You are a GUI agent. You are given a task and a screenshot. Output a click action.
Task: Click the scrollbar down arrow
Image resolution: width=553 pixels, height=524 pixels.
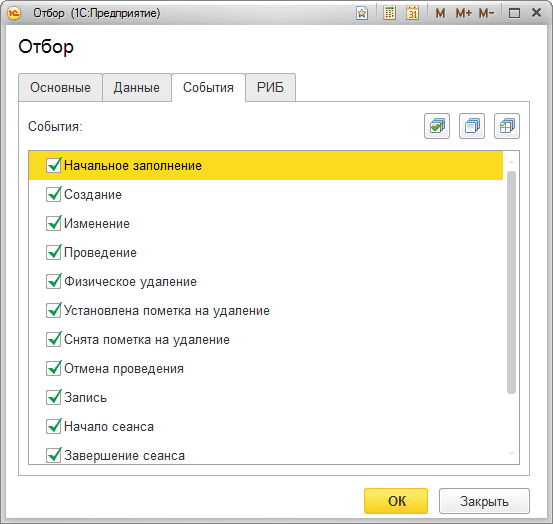(511, 453)
